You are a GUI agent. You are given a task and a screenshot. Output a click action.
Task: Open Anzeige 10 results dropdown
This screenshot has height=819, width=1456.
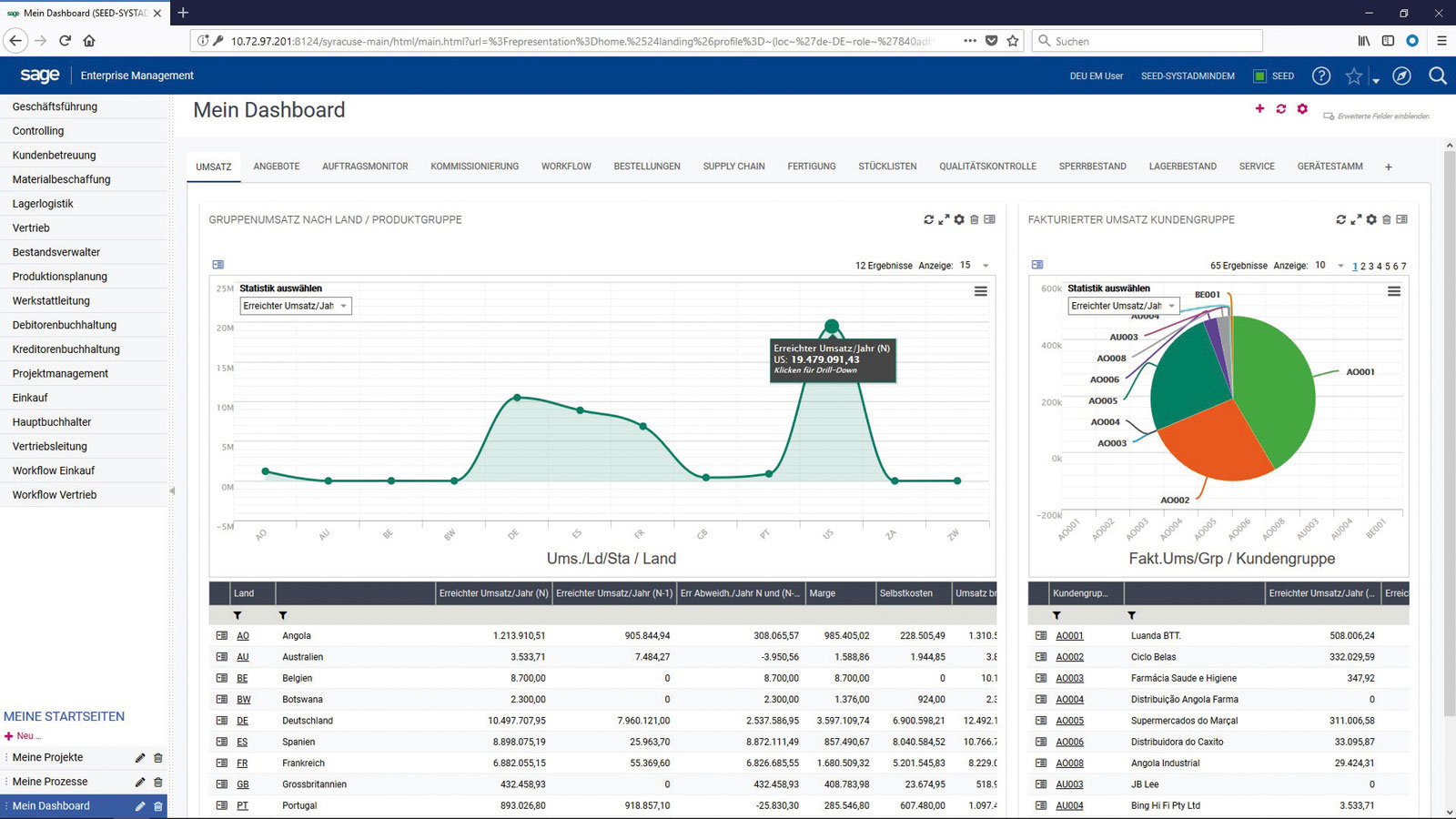[x=1329, y=266]
